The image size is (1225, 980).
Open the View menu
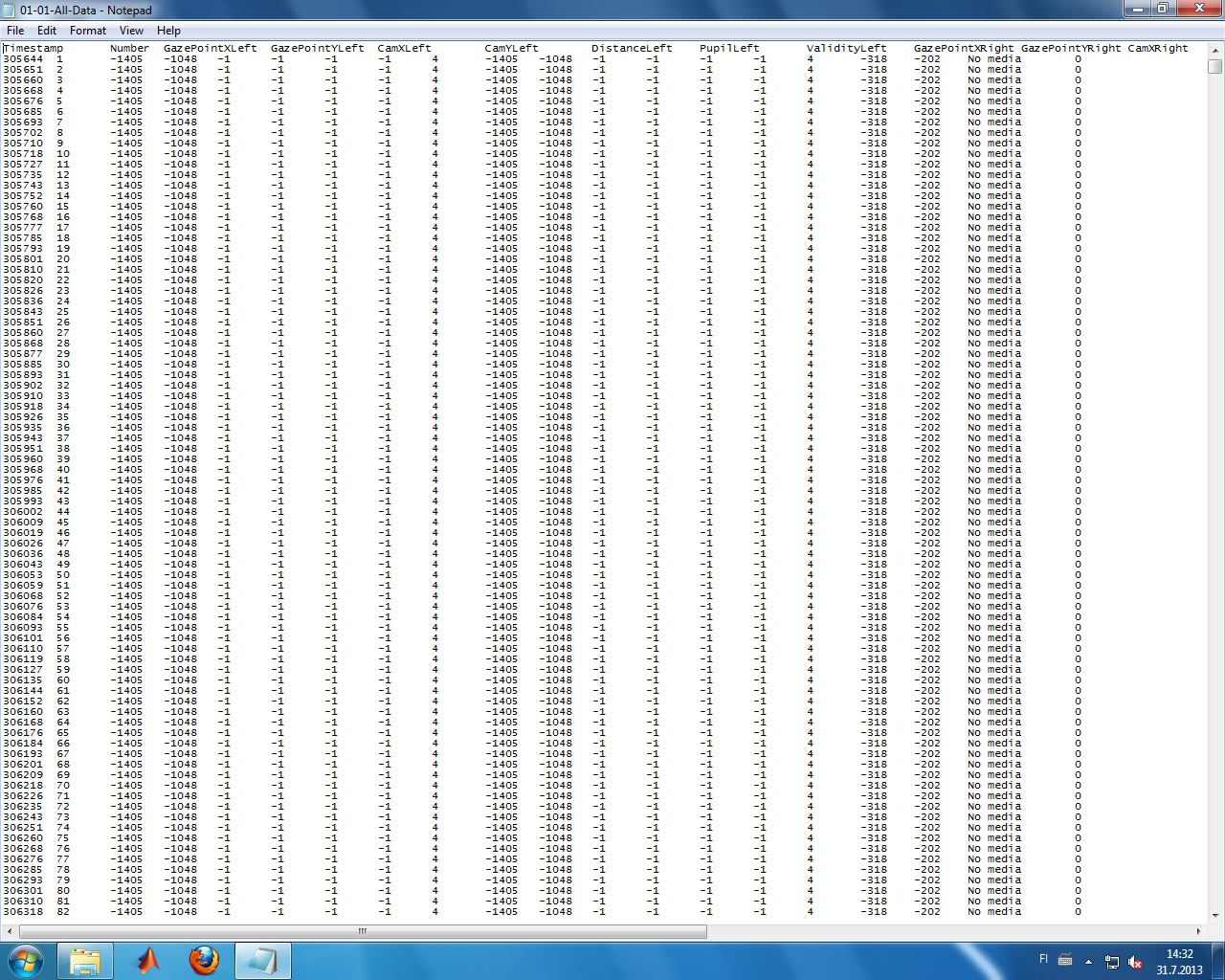click(132, 31)
